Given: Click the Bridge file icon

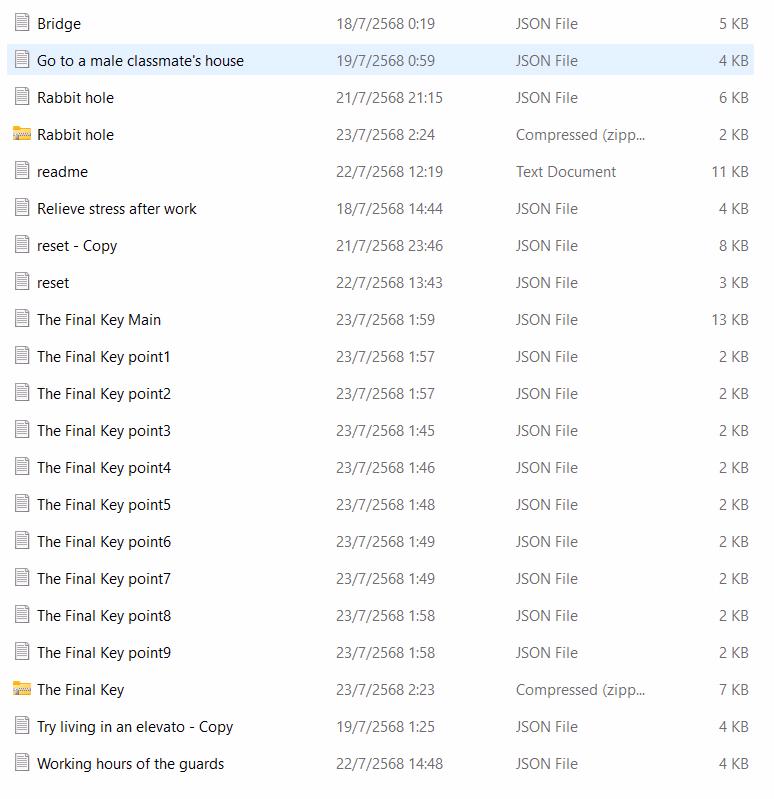Looking at the screenshot, I should pyautogui.click(x=22, y=23).
